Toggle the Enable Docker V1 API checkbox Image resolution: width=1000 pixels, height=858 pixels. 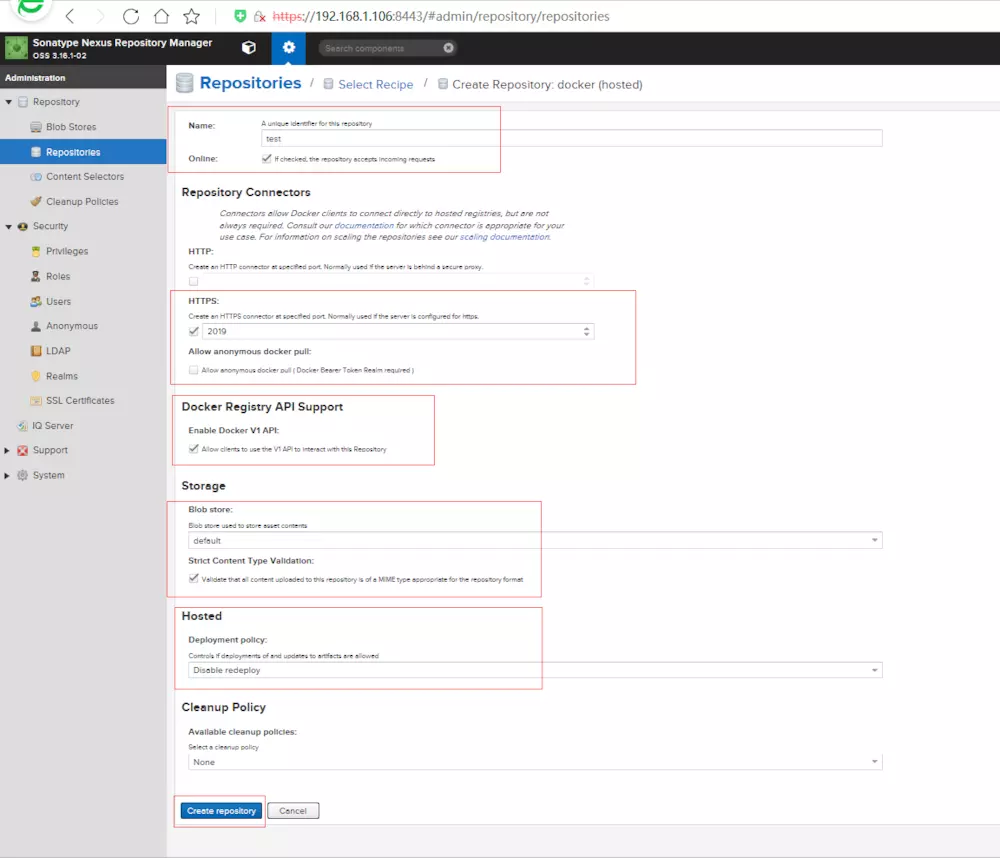point(193,449)
